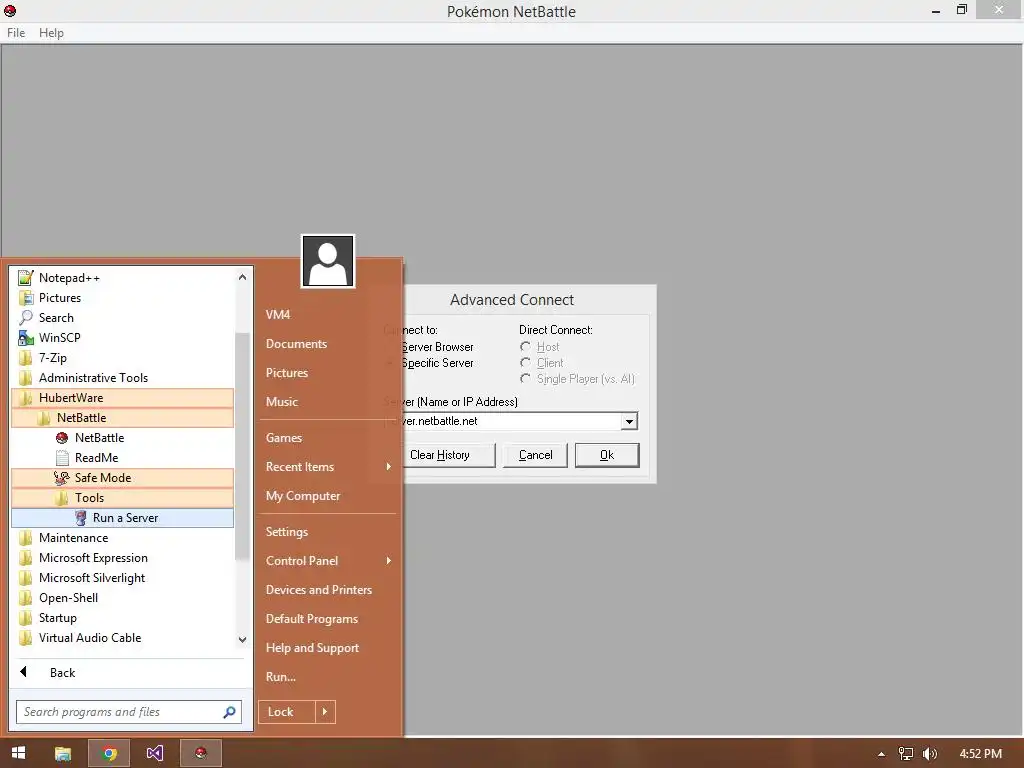
Task: Switch to Chrome in the taskbar
Action: point(109,754)
